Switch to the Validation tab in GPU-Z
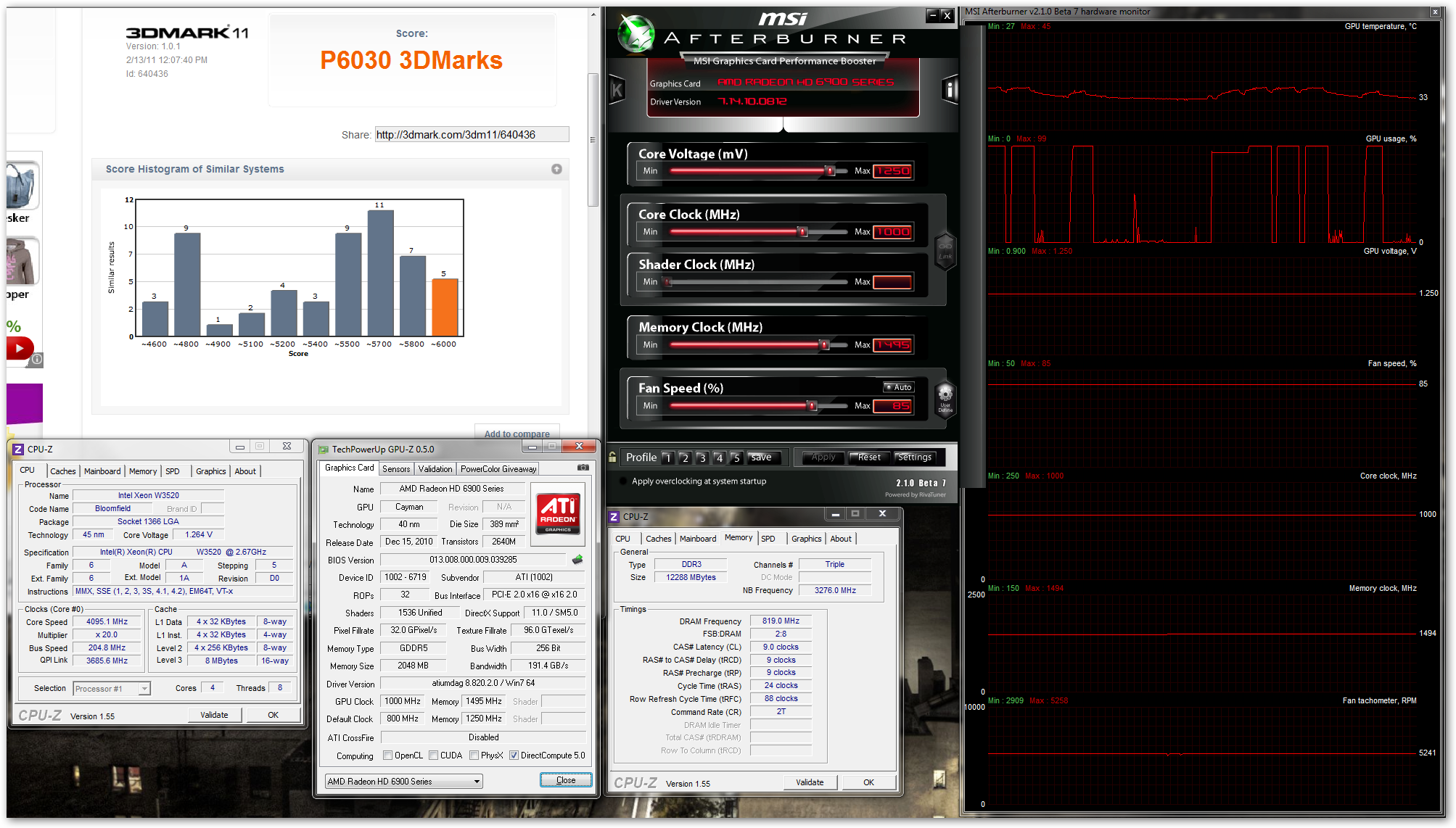This screenshot has height=828, width=1456. [435, 469]
